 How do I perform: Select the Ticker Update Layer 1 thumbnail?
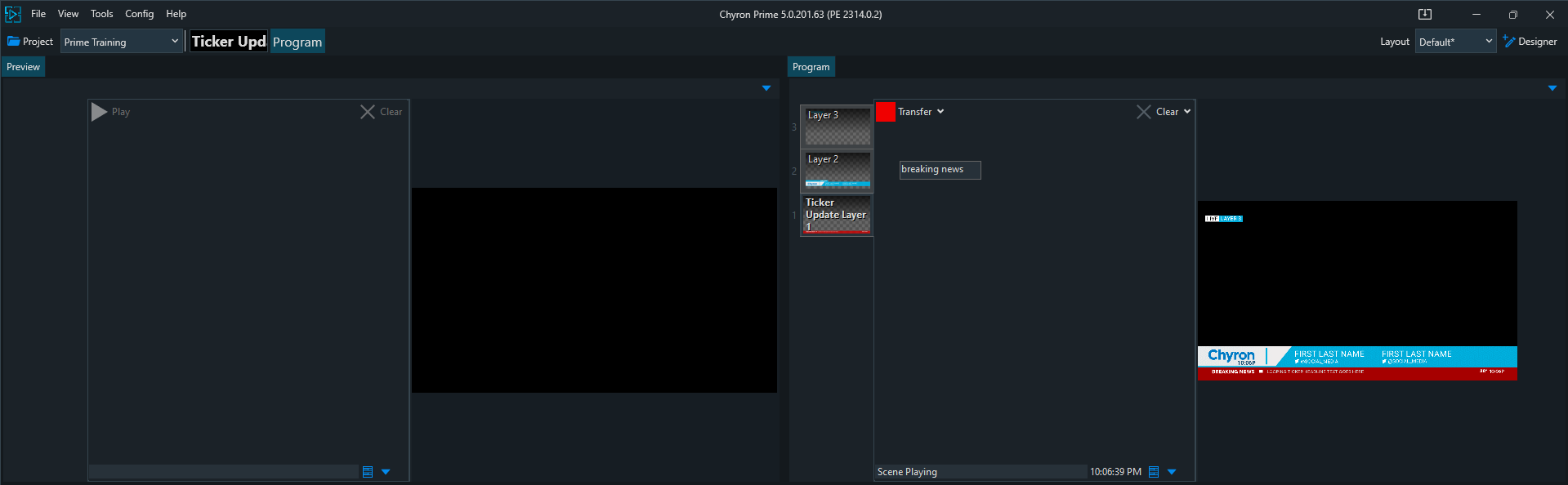pyautogui.click(x=838, y=215)
